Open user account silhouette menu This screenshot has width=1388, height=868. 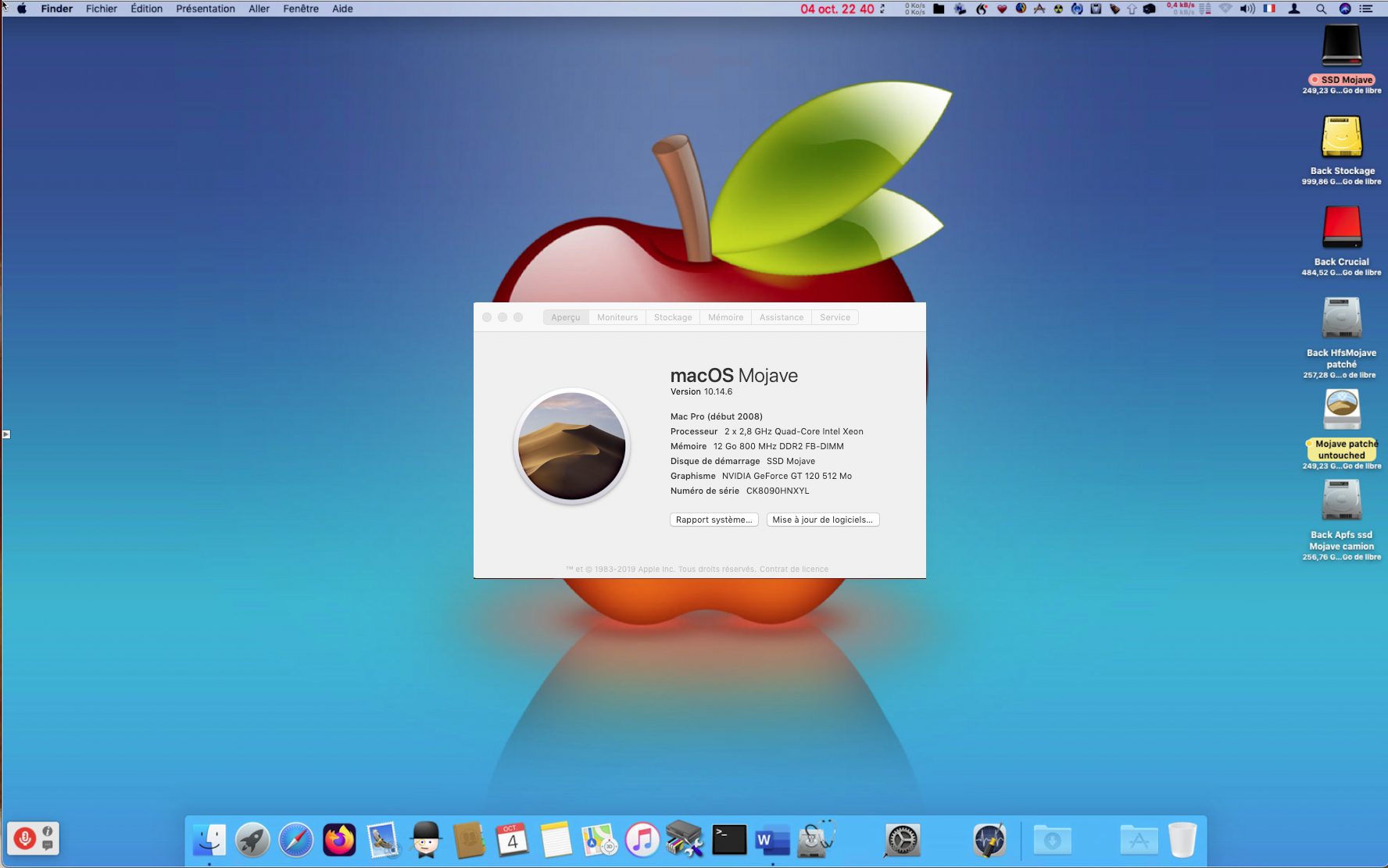(x=1294, y=9)
